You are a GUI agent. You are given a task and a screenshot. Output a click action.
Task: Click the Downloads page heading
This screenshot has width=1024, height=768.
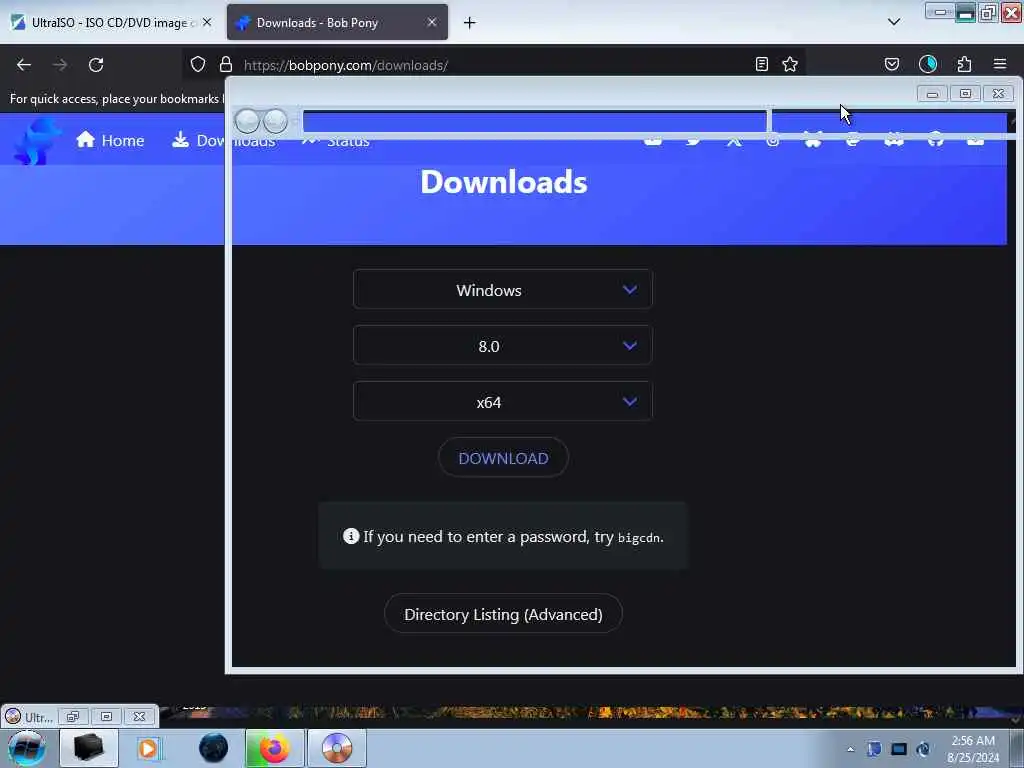tap(504, 182)
